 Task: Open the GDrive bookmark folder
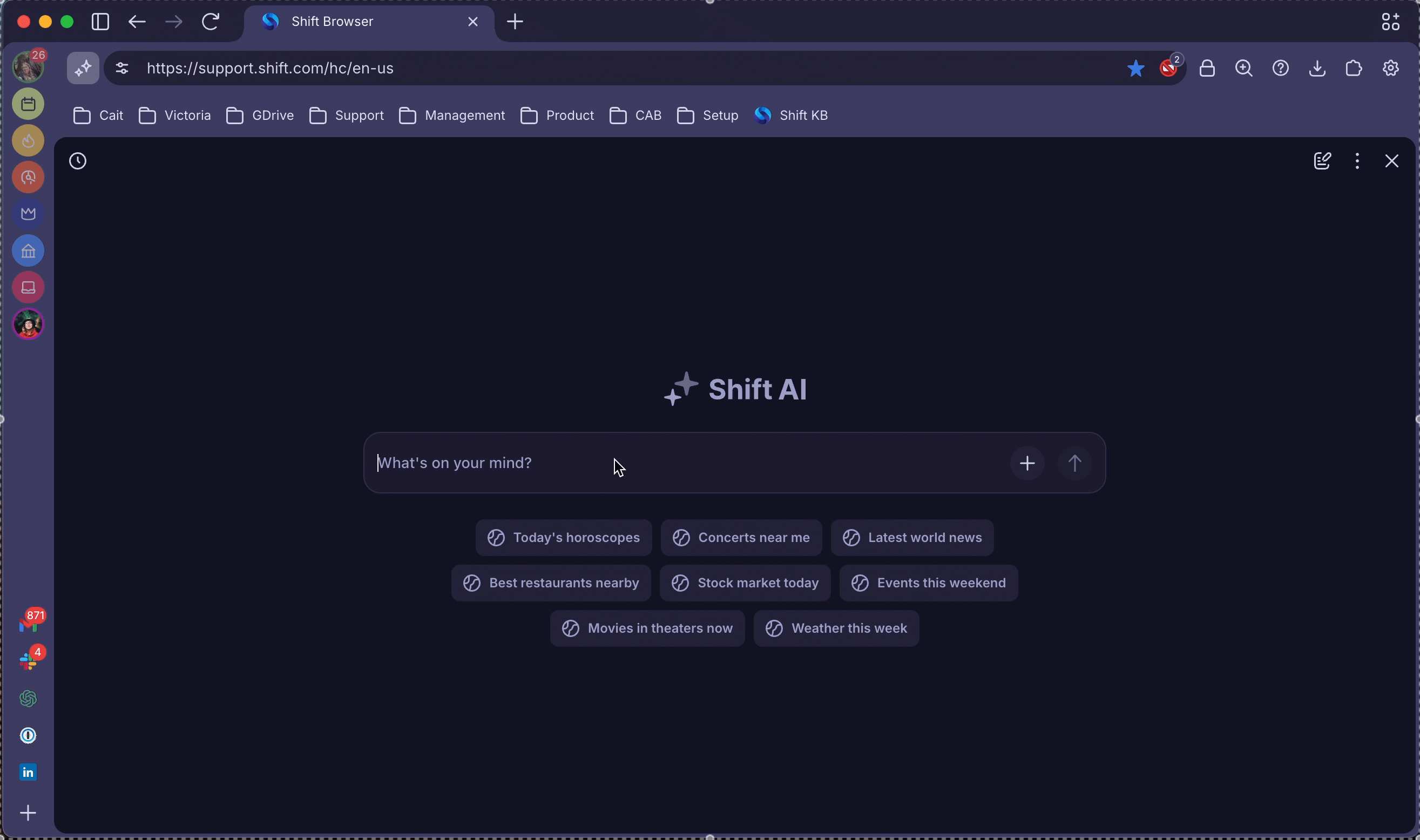[x=260, y=116]
